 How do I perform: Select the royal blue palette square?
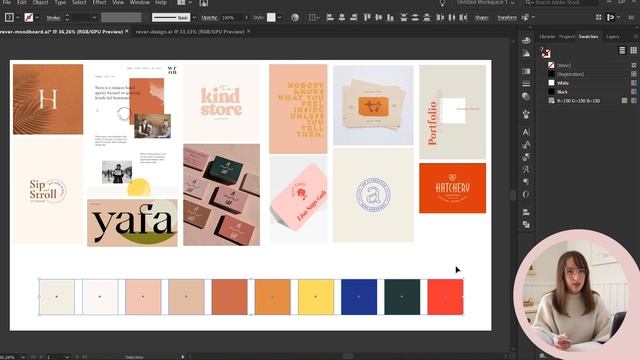pyautogui.click(x=359, y=297)
